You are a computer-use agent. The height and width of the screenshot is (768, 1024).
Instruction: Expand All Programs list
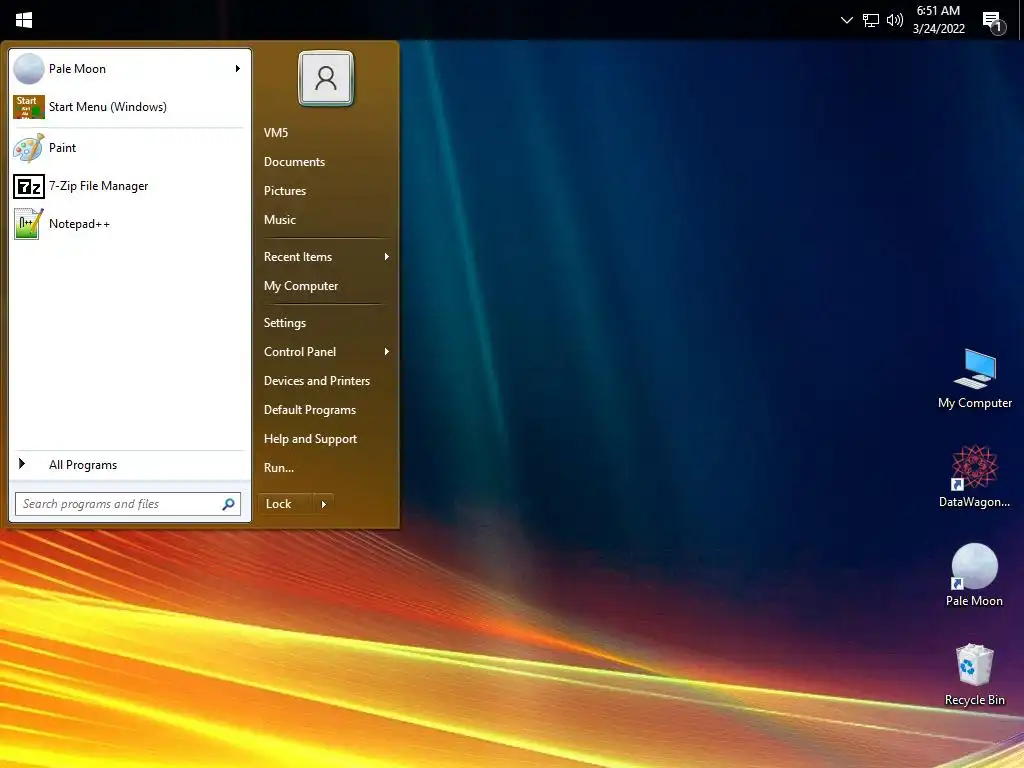point(129,465)
